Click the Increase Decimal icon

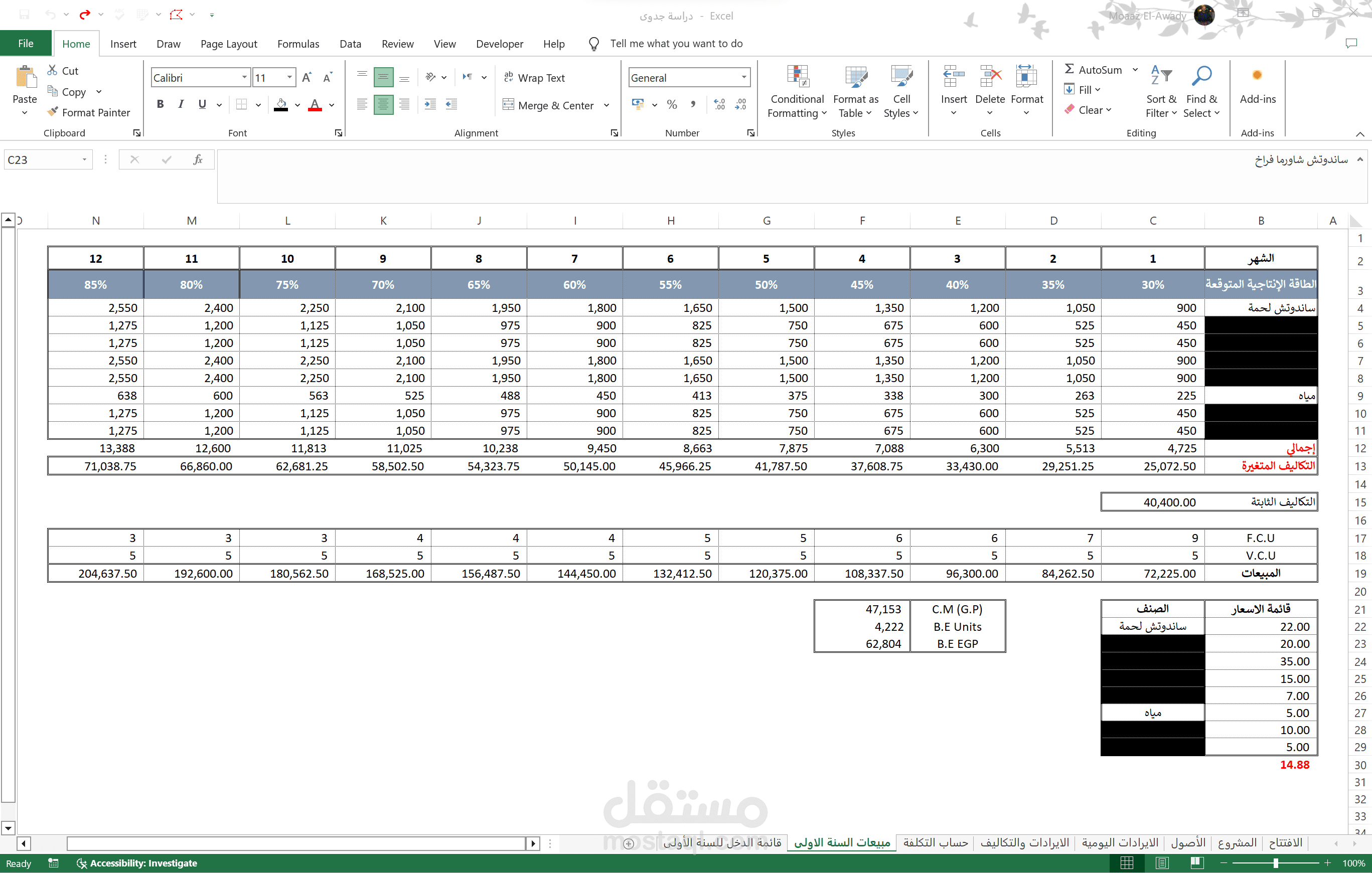(719, 104)
